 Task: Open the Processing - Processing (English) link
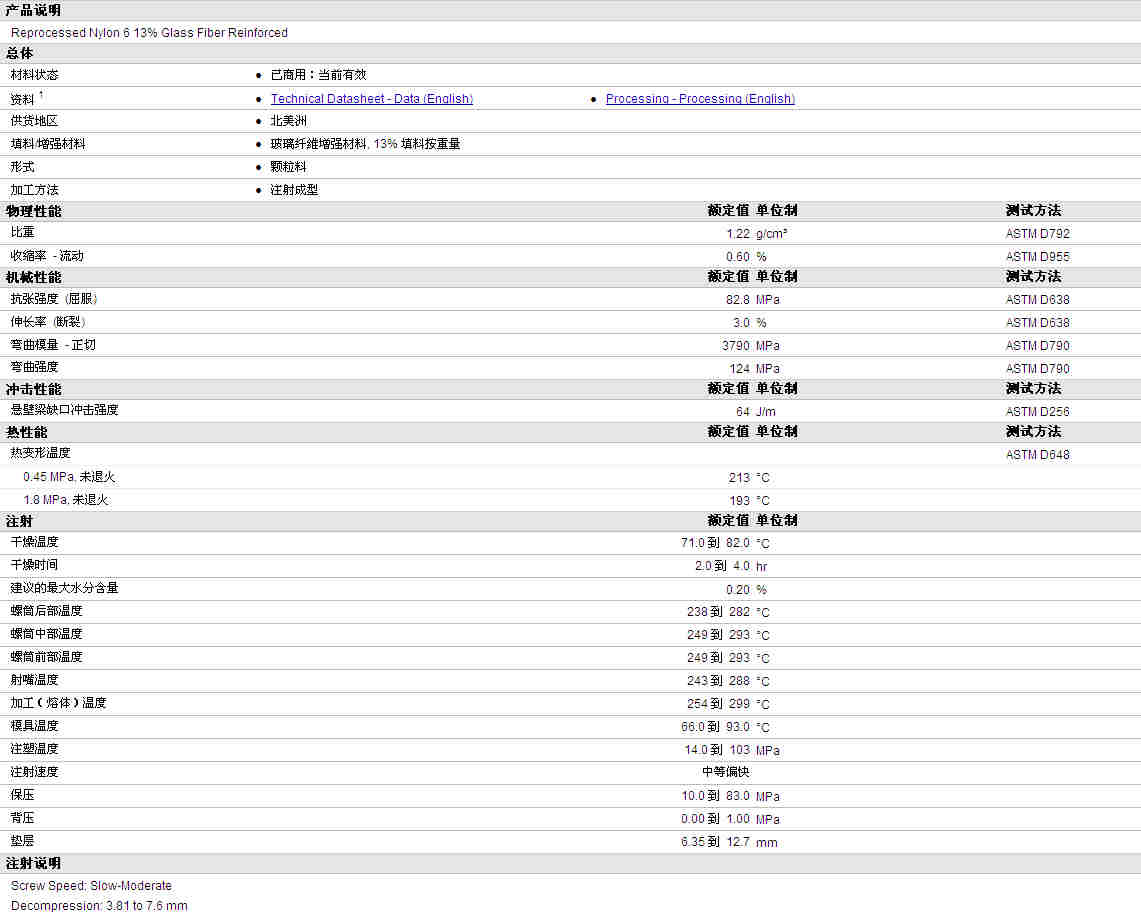(700, 99)
